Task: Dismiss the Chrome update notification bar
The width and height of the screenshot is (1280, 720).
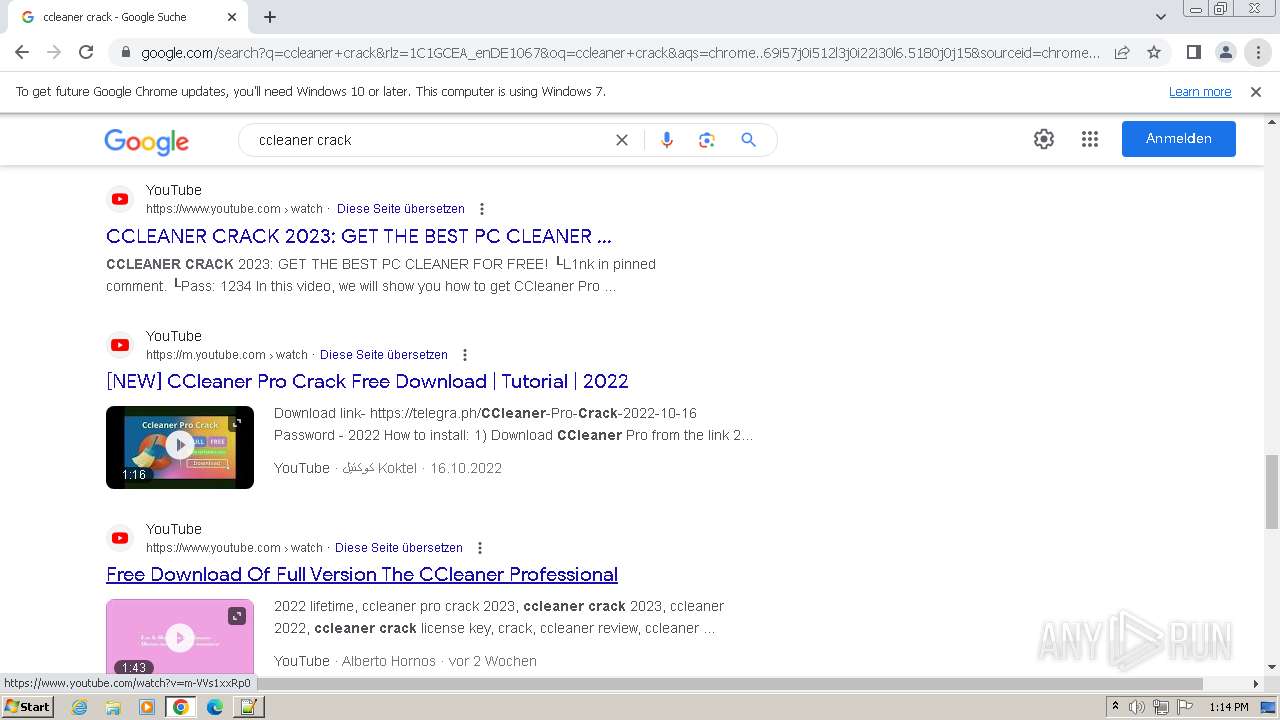Action: (1256, 92)
